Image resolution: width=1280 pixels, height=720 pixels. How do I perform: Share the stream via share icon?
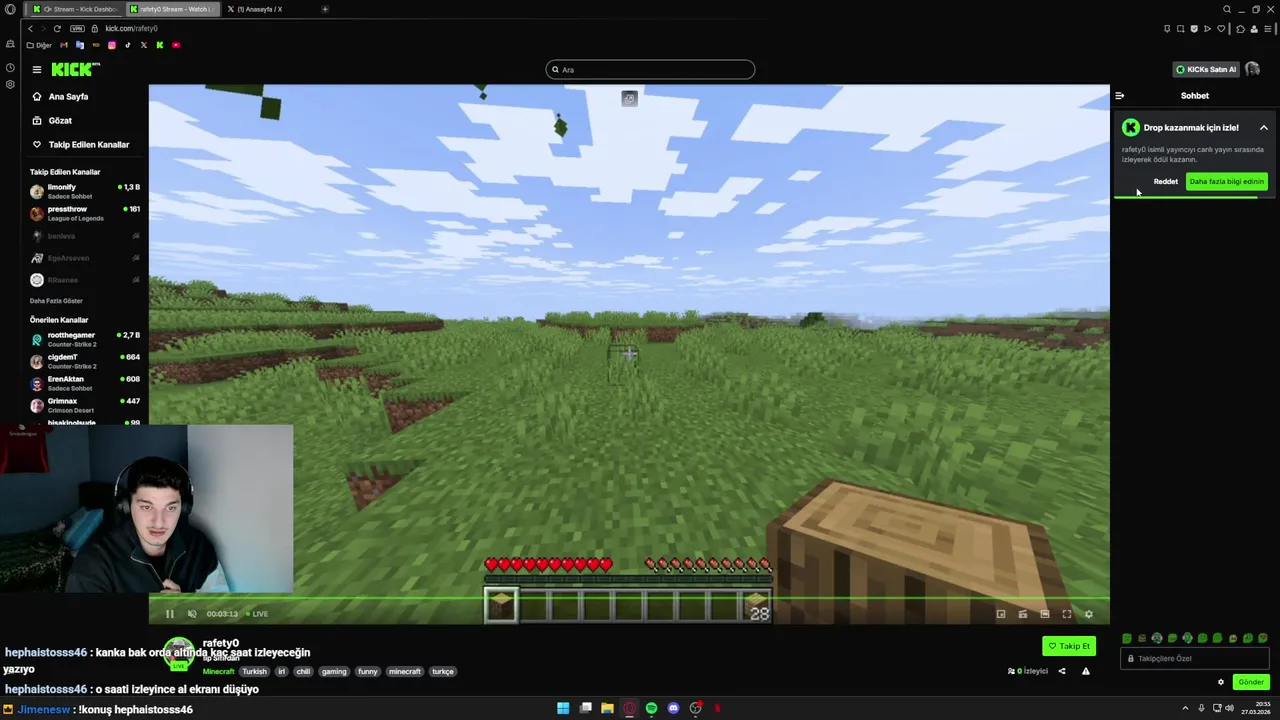(x=1062, y=671)
